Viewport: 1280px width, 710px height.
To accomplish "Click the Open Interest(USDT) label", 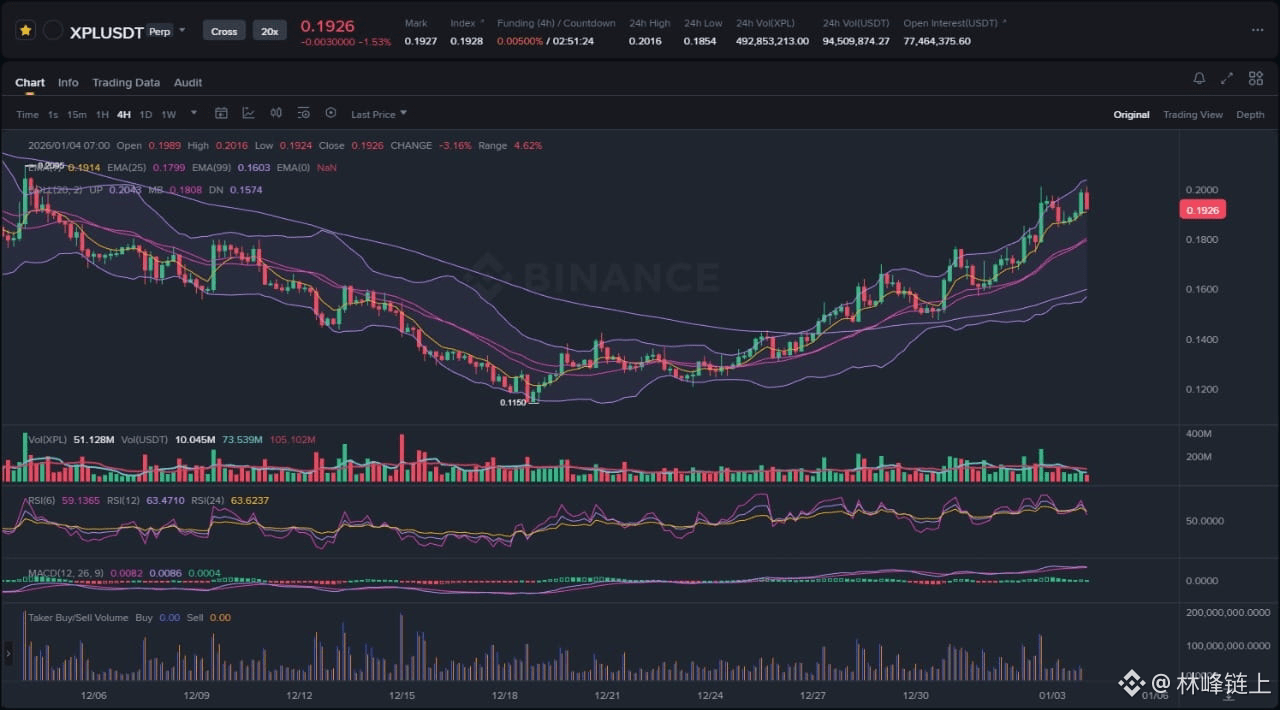I will [x=951, y=23].
